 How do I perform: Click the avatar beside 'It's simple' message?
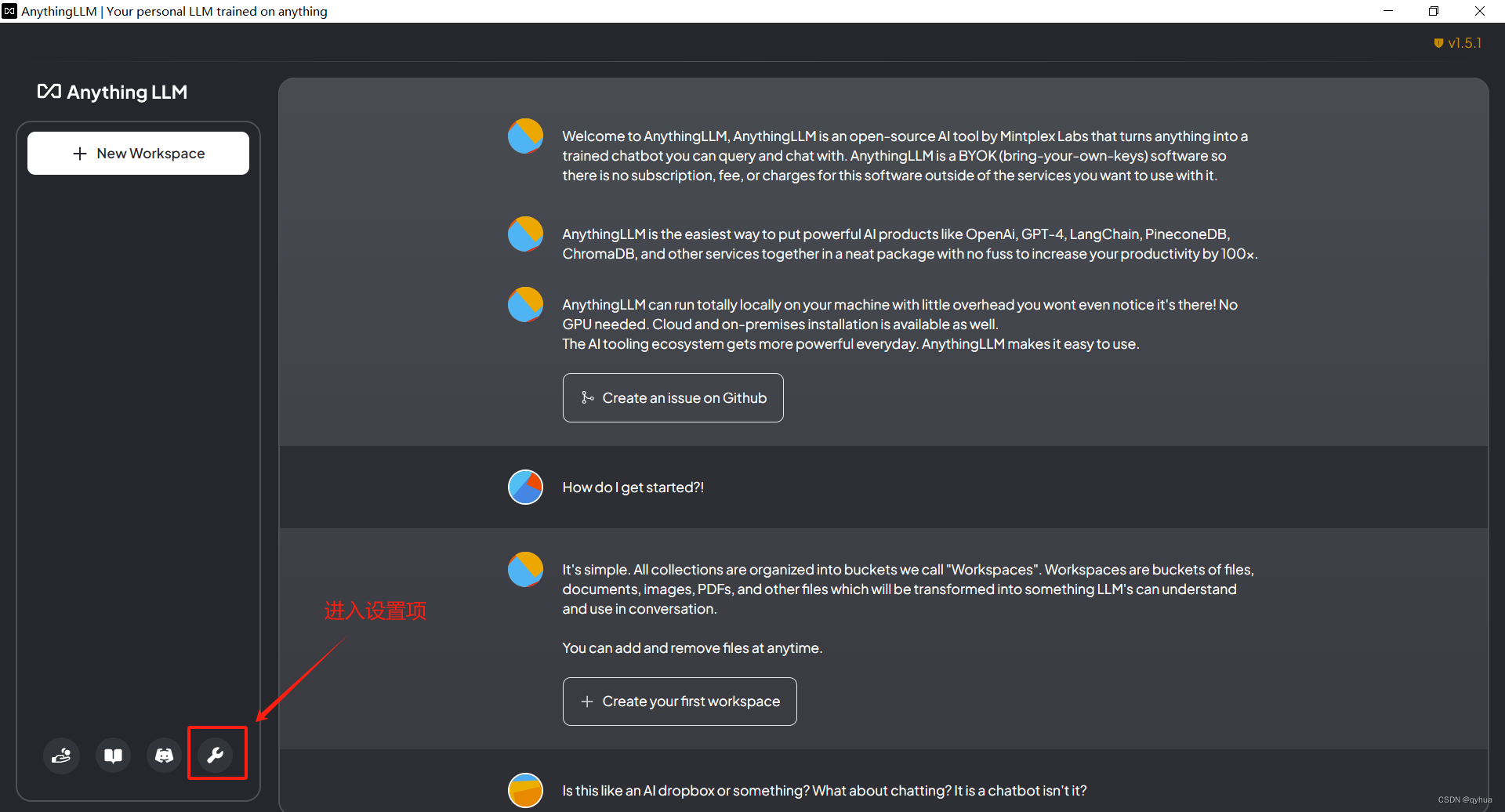(x=525, y=570)
